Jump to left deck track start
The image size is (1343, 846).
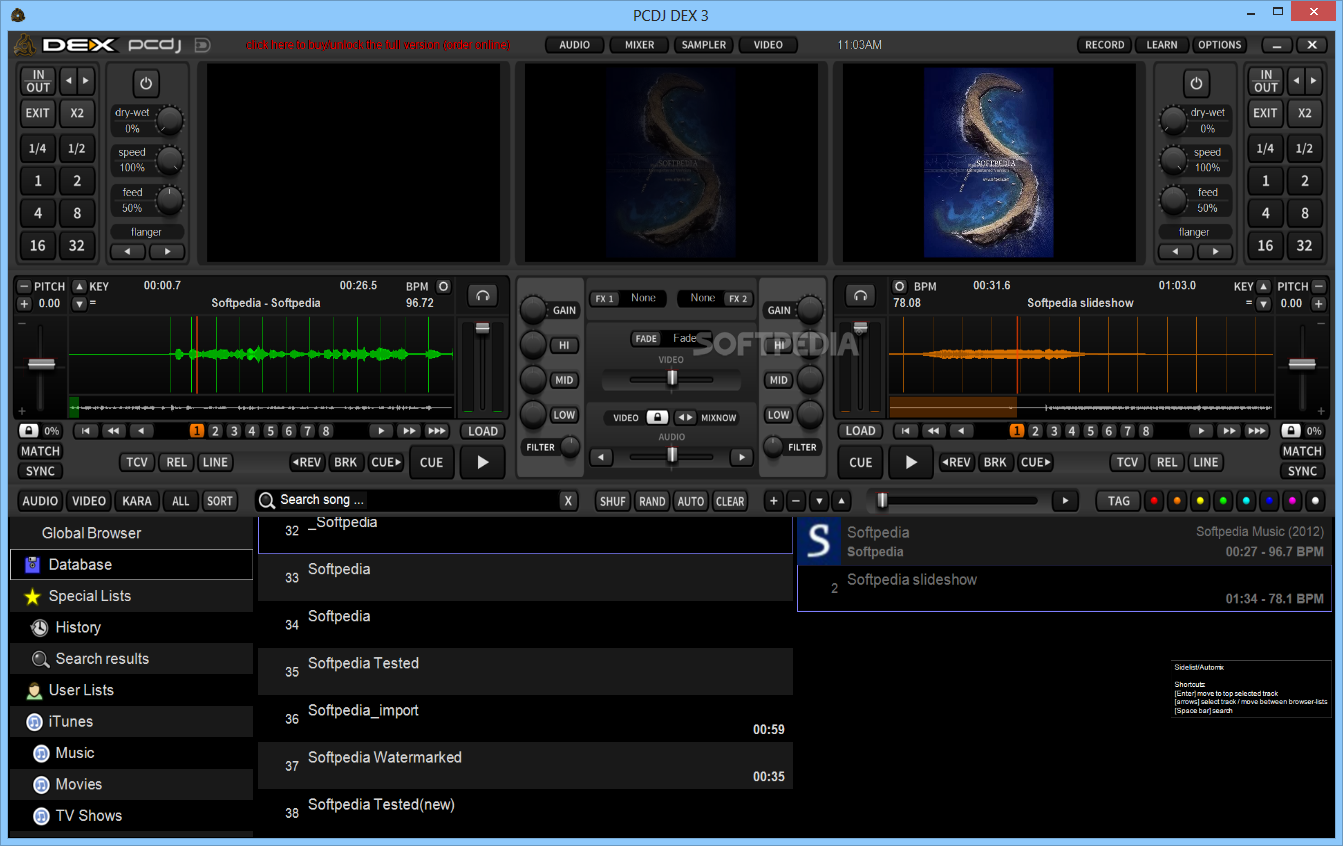click(86, 431)
